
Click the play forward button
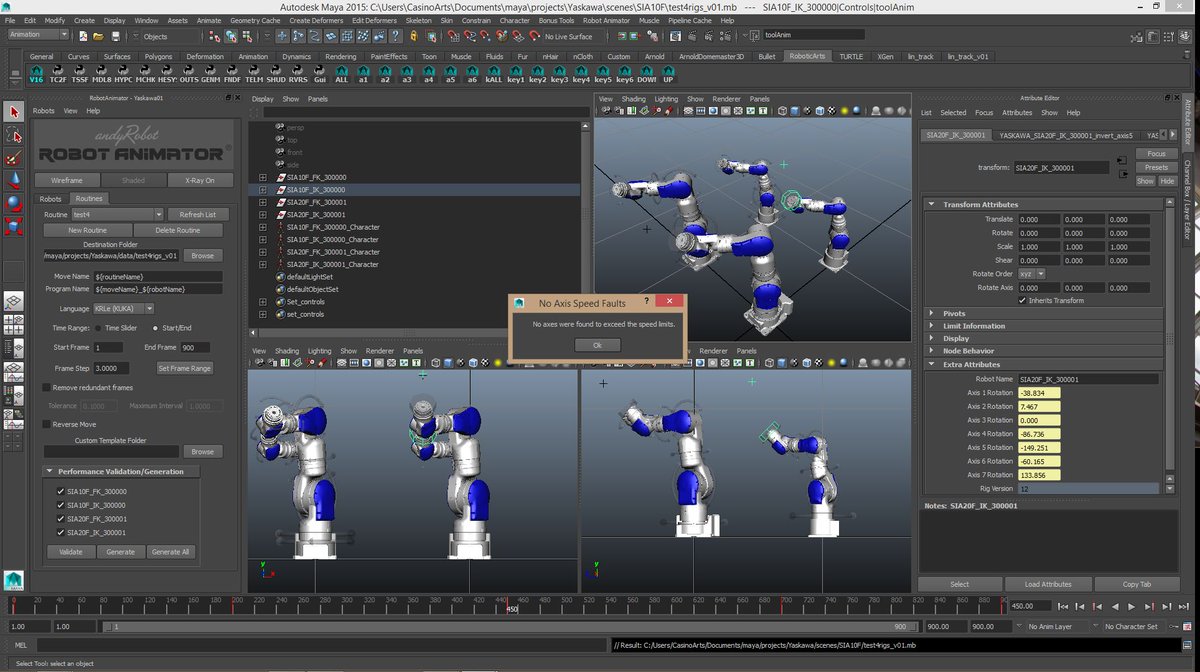pos(1131,606)
